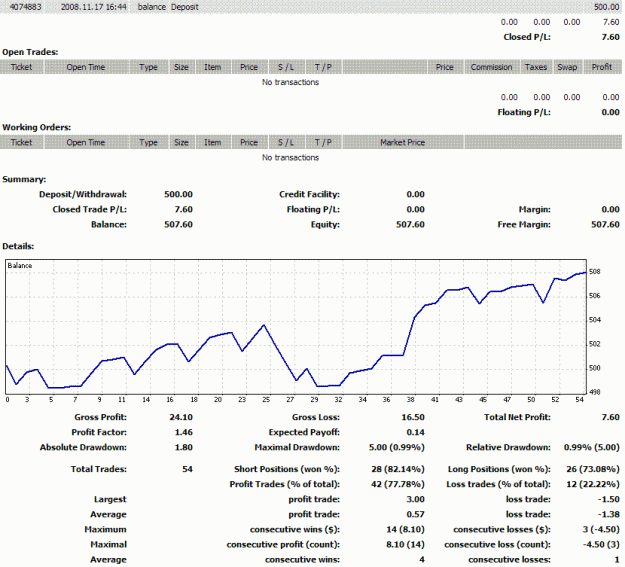
Task: Click largest loss trade value -1.50
Action: tap(609, 500)
